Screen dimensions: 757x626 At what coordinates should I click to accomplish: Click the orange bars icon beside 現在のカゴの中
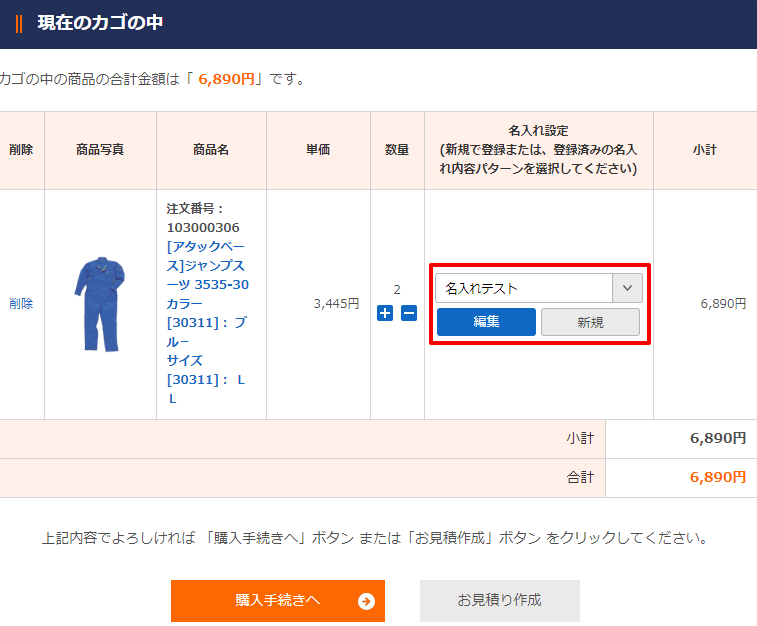[x=19, y=23]
